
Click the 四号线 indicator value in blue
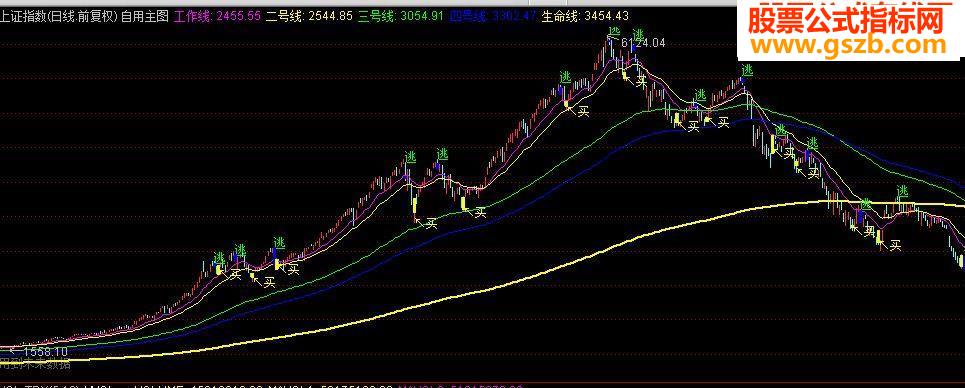tap(492, 16)
